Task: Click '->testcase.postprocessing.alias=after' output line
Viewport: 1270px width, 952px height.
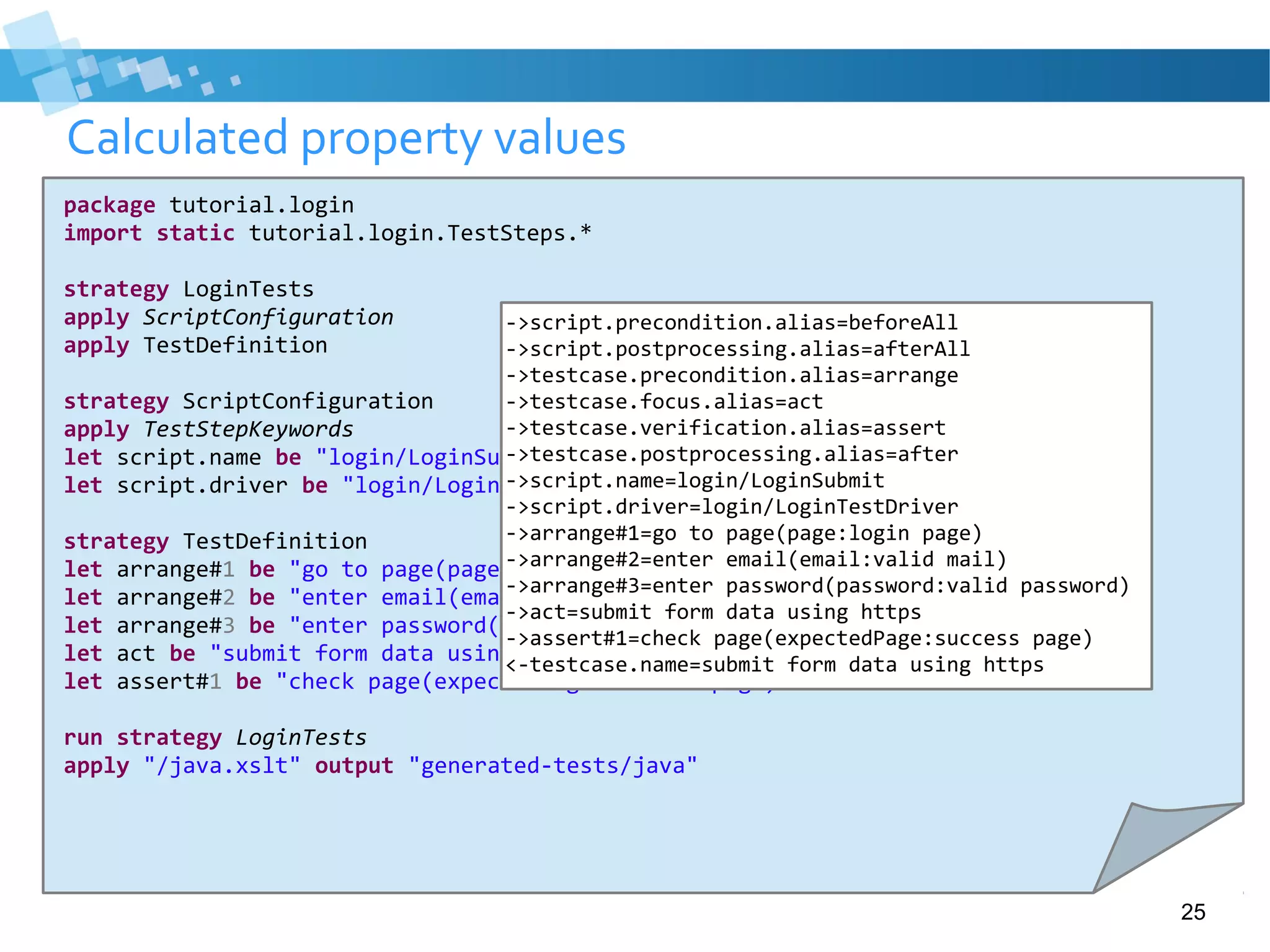Action: tap(732, 455)
